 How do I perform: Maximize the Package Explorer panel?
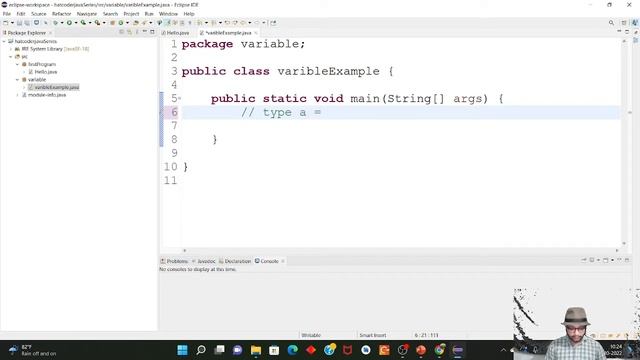click(x=152, y=32)
